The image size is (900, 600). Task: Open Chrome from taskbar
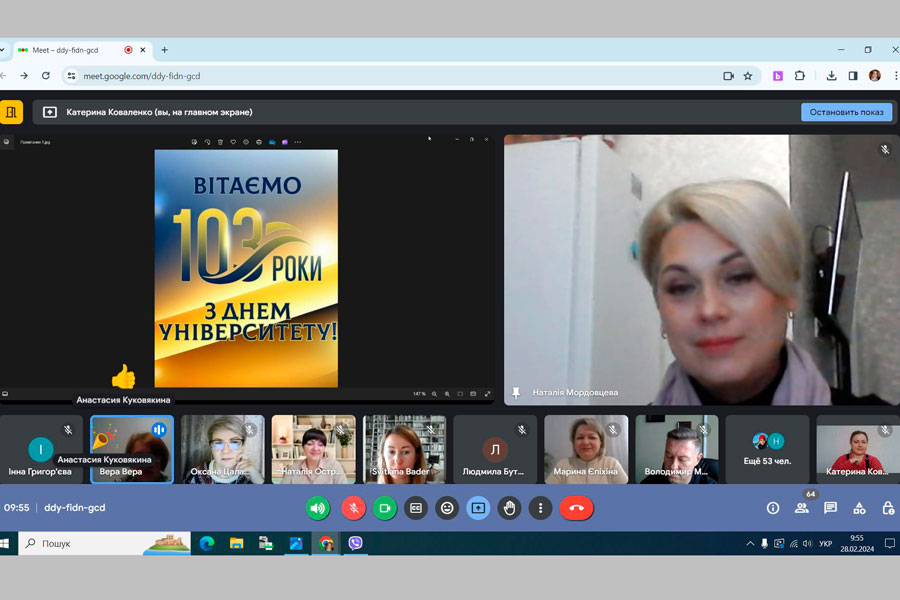[x=326, y=543]
